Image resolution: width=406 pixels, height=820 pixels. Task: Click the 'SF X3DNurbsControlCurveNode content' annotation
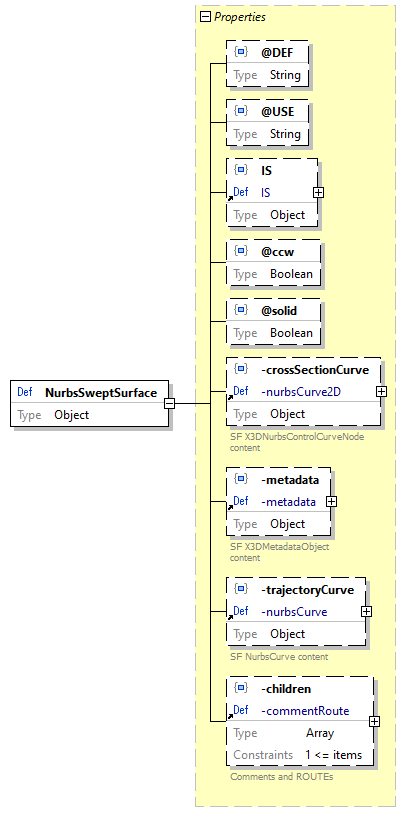(297, 442)
